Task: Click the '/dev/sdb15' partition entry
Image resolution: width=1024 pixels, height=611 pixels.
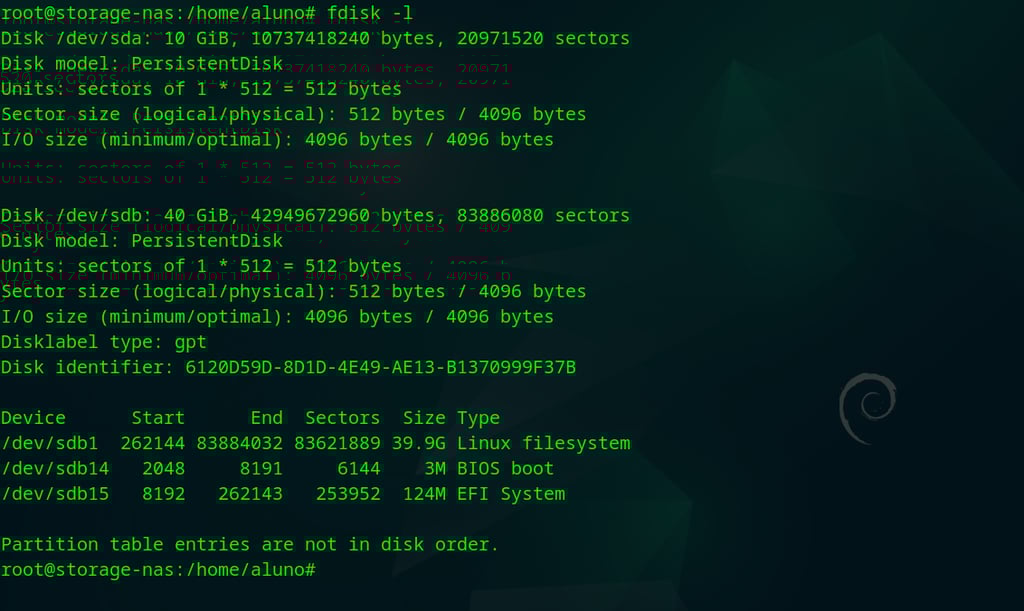Action: pos(54,493)
